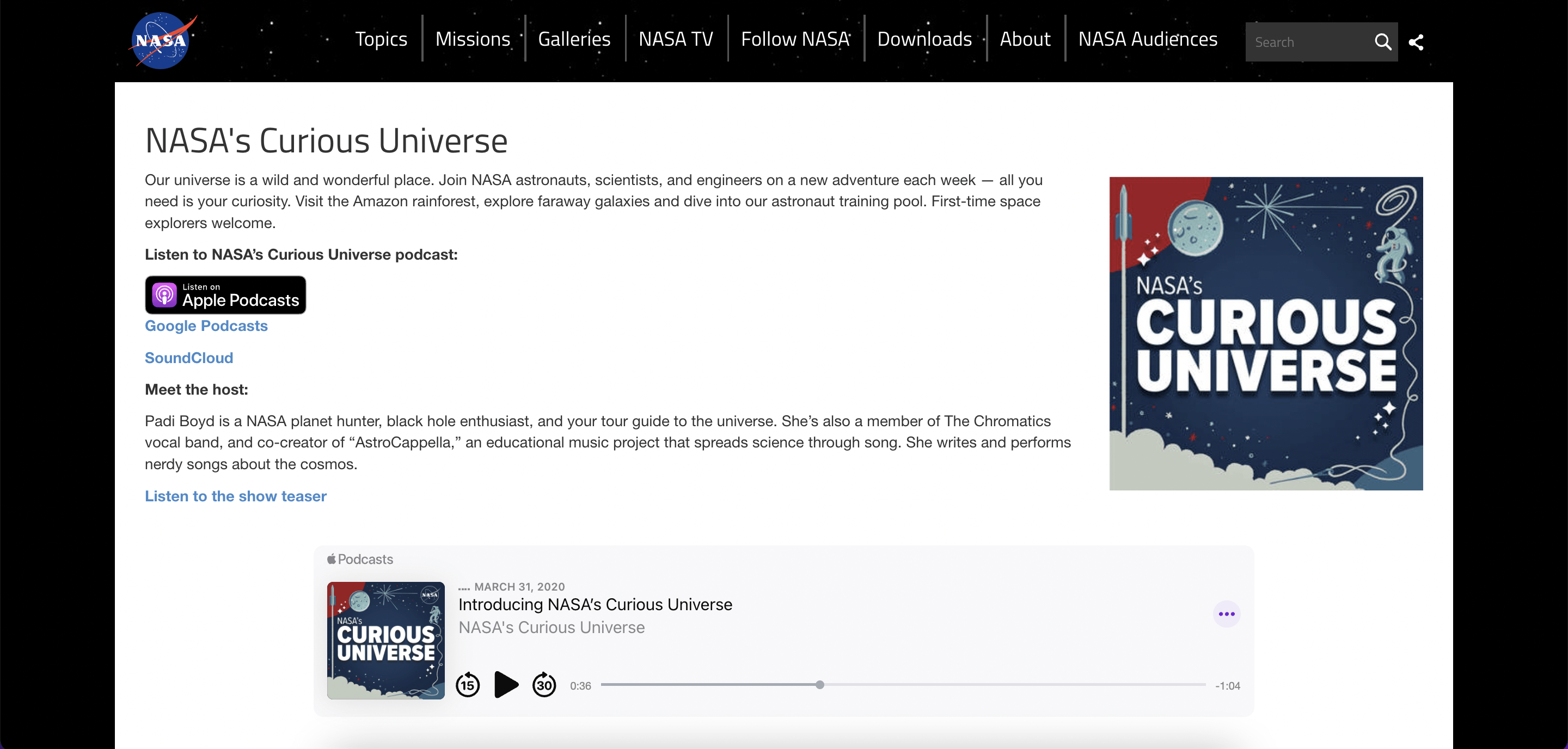This screenshot has width=1568, height=749.
Task: Go to the NASA TV page
Action: (x=676, y=39)
